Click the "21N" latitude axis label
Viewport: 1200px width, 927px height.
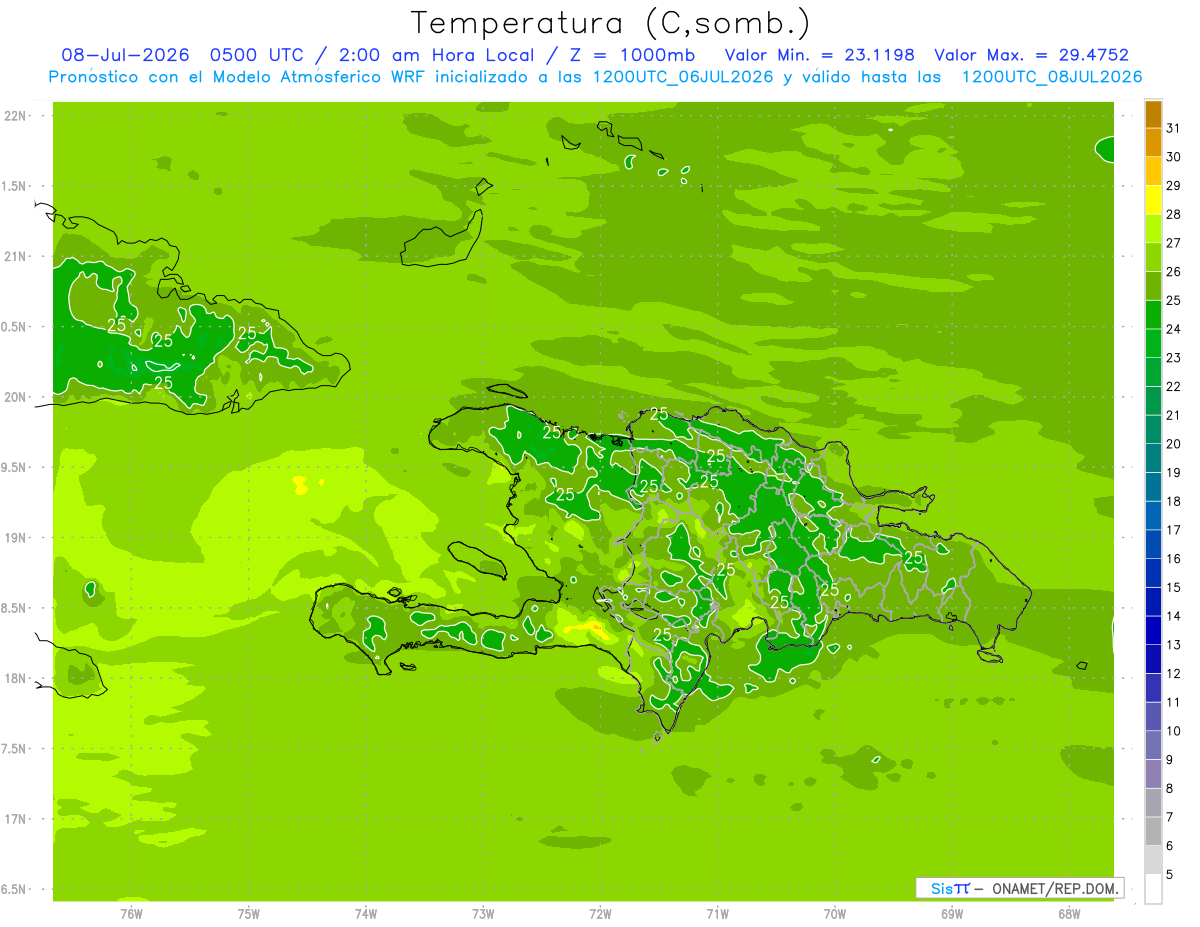tap(15, 257)
